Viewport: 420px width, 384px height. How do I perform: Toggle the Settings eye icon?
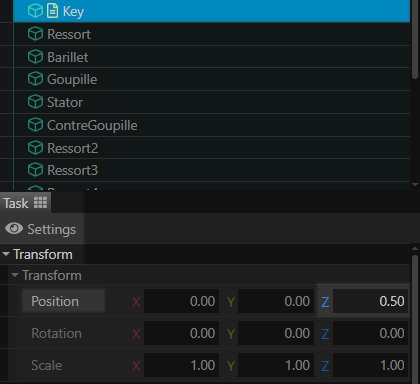click(x=14, y=229)
